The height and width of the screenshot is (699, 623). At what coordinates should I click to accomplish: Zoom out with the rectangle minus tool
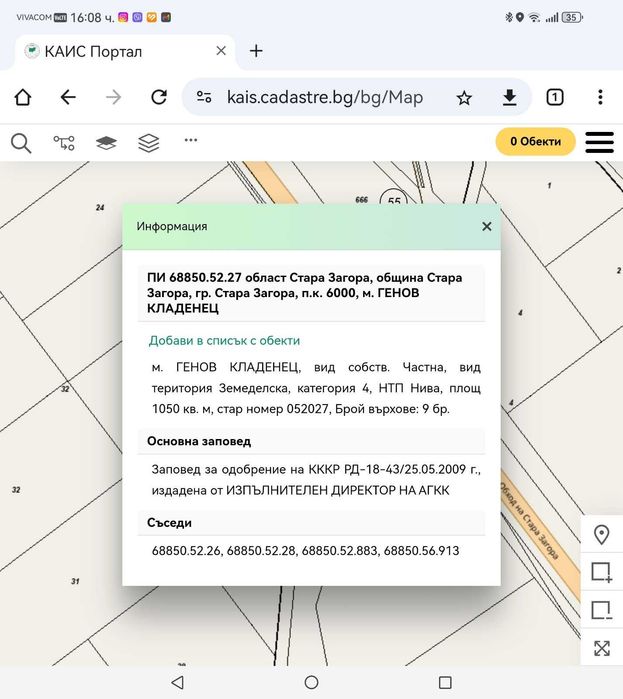click(602, 610)
